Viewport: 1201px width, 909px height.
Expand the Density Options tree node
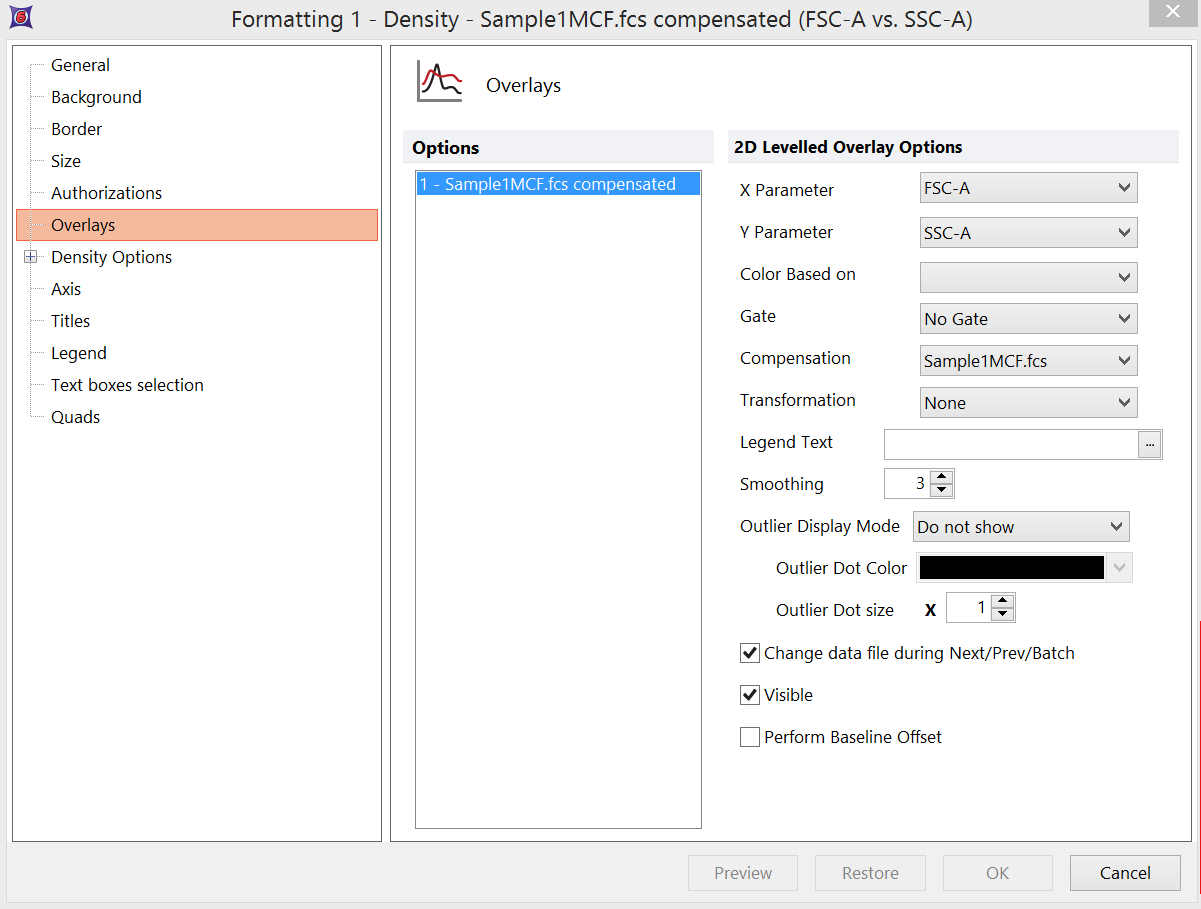pos(31,257)
